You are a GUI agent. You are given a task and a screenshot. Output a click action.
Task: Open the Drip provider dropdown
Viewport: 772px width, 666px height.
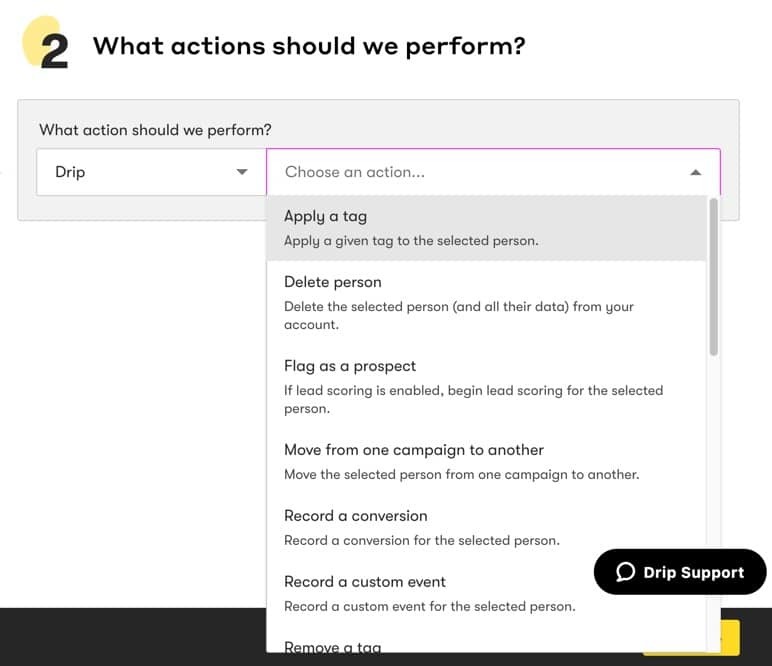152,172
